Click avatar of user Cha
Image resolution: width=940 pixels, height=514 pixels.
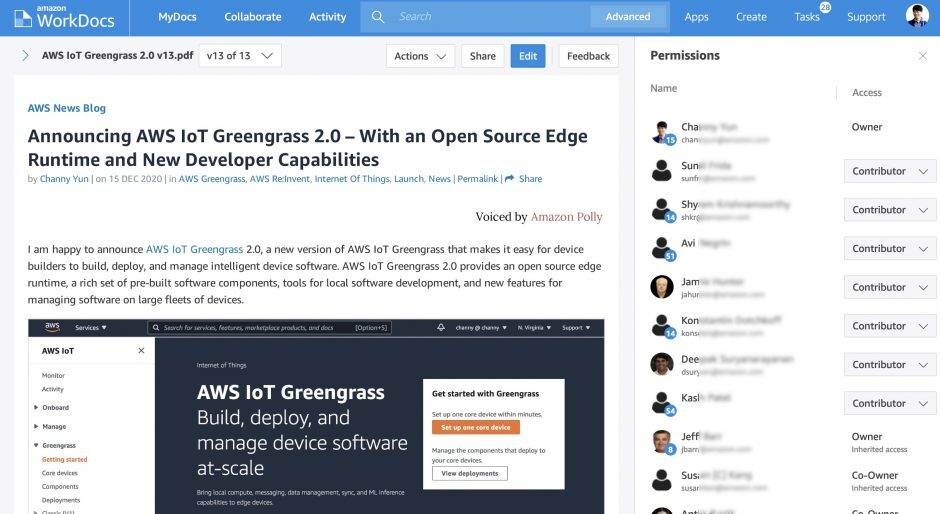(x=663, y=133)
